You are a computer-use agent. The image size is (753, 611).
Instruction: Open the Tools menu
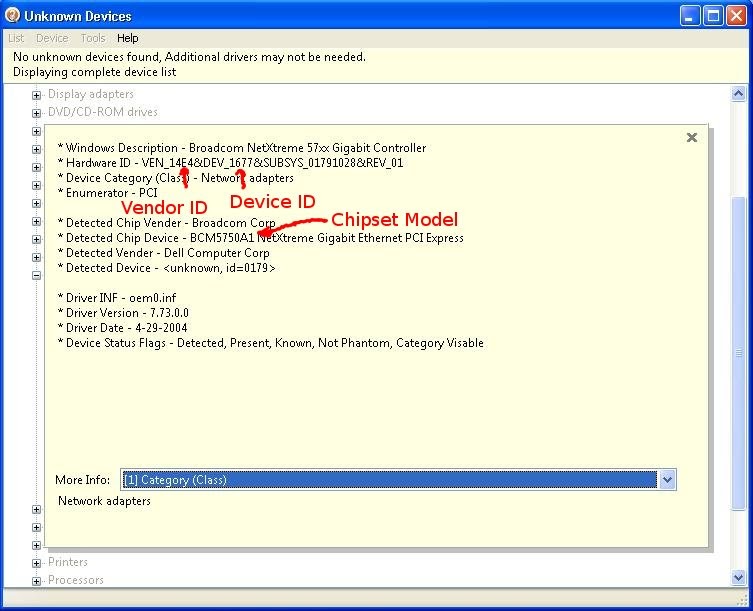click(93, 38)
